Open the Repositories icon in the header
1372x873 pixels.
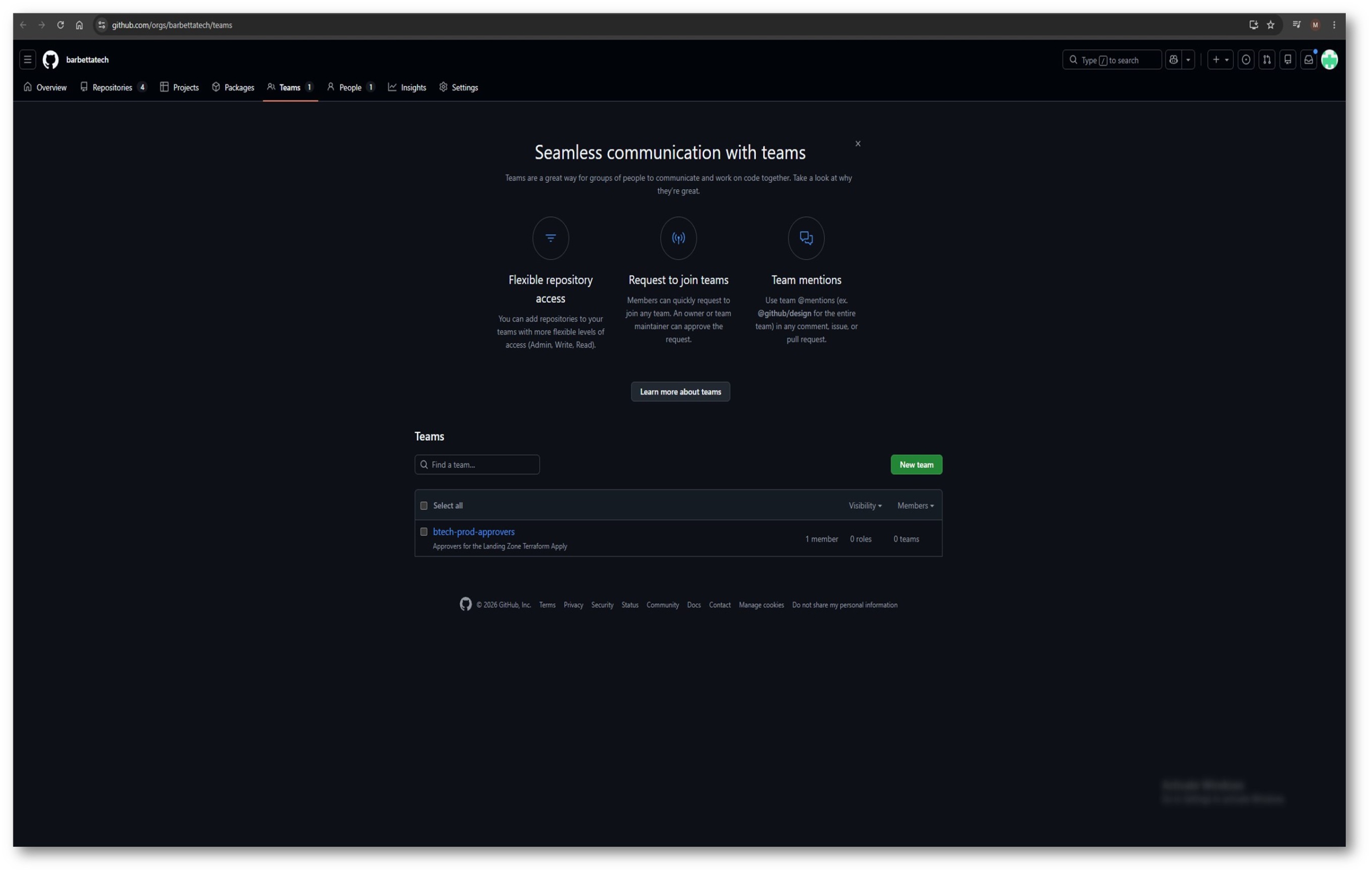(1288, 60)
